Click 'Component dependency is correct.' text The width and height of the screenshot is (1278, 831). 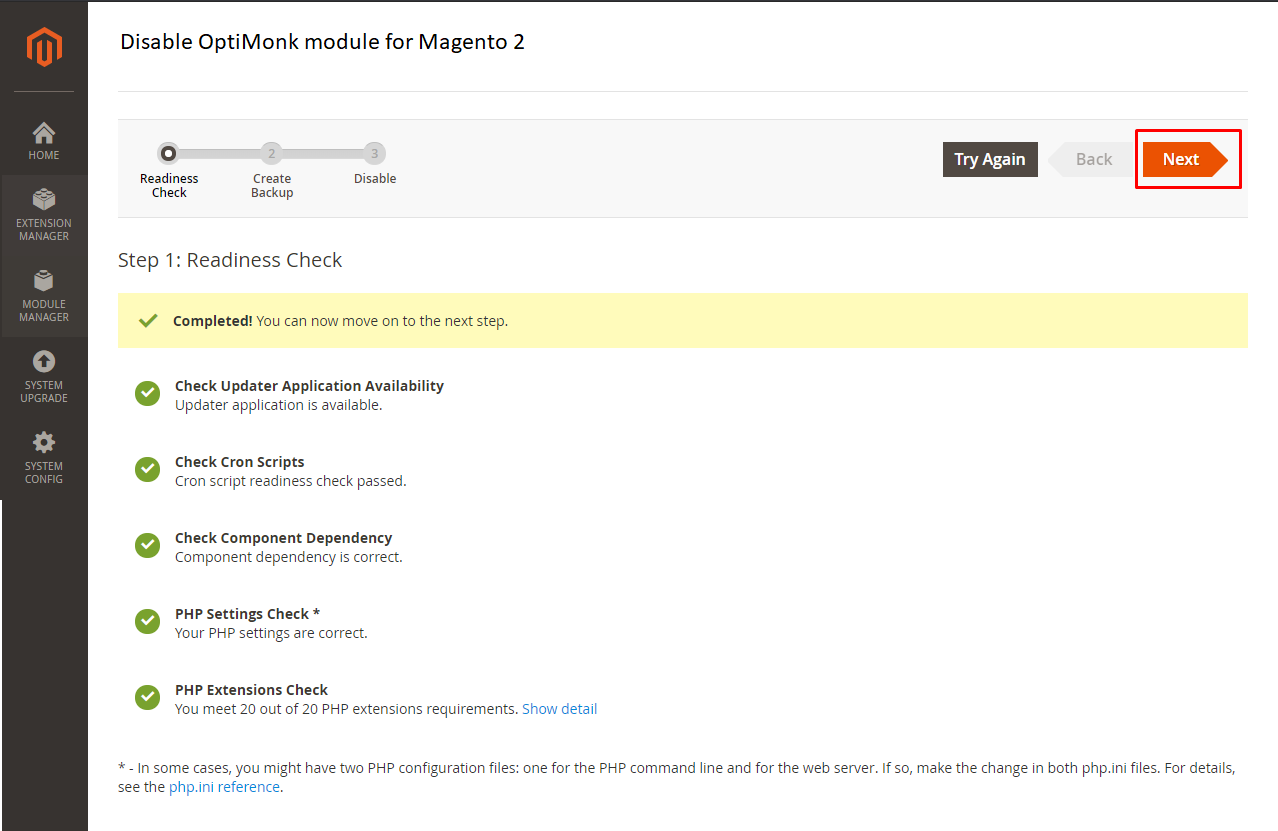click(x=288, y=557)
